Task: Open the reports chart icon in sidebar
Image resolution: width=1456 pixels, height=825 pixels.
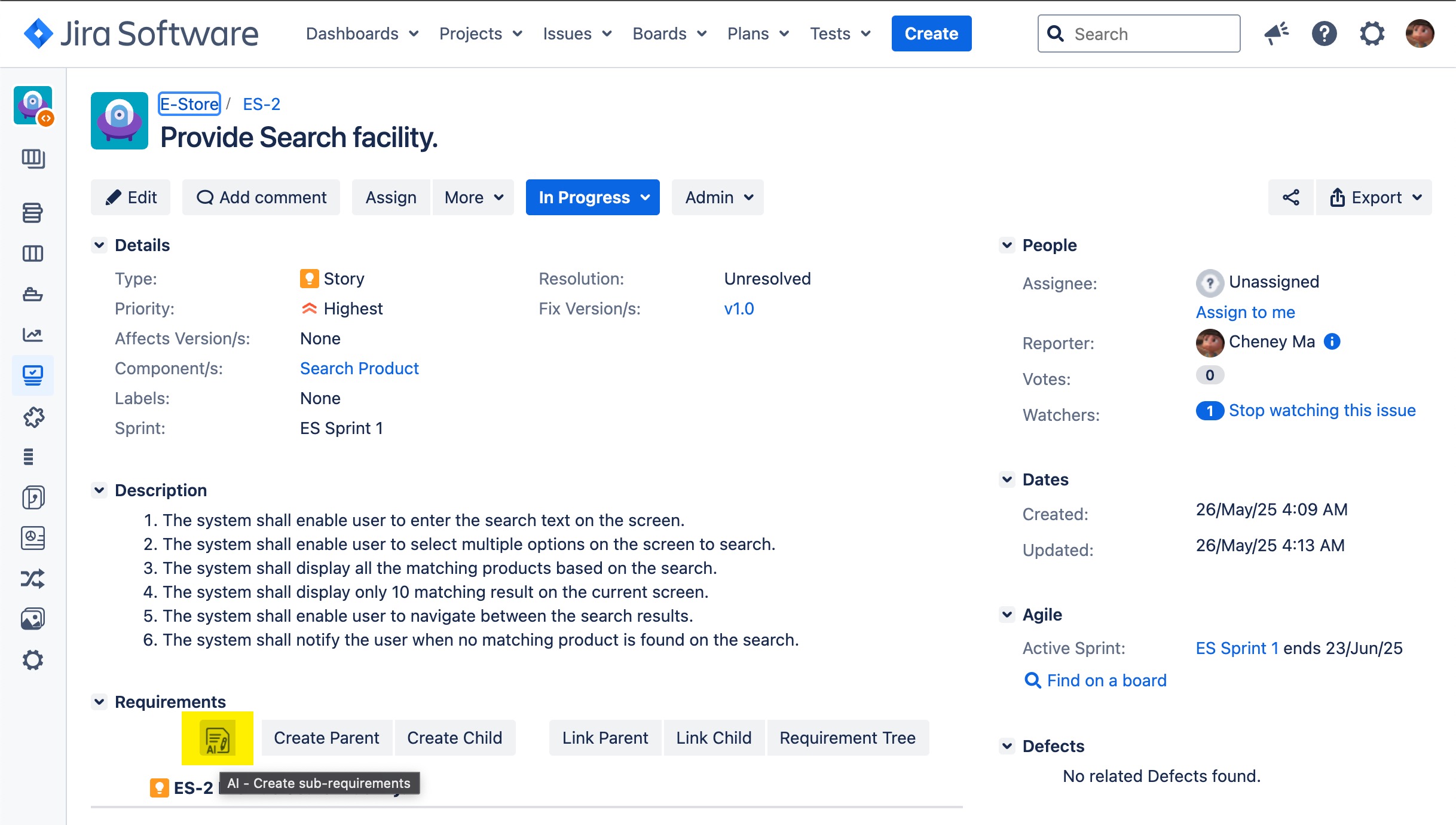Action: [33, 335]
